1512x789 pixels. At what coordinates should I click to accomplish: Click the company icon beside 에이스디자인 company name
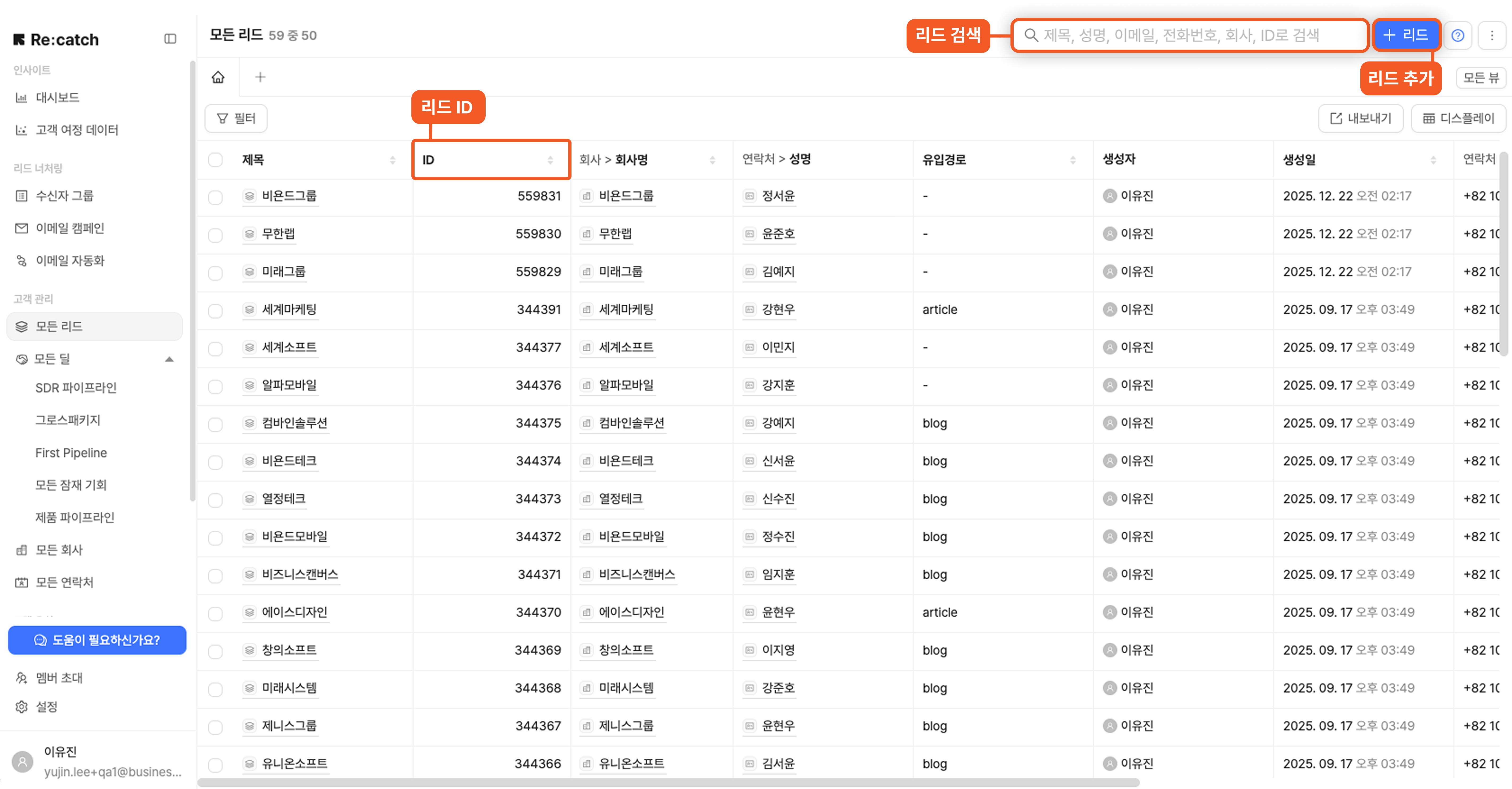[586, 612]
